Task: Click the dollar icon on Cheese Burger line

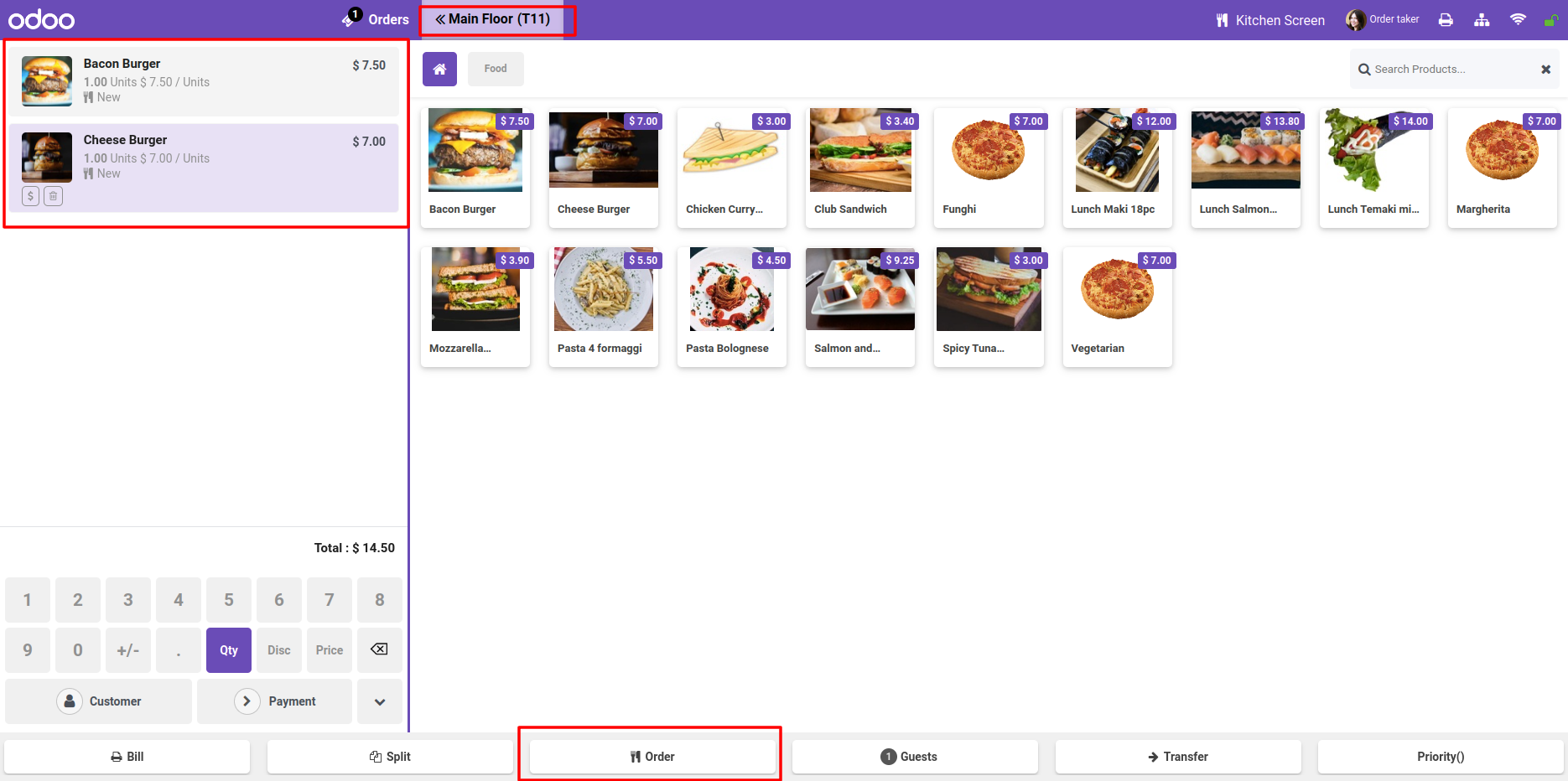Action: click(31, 196)
